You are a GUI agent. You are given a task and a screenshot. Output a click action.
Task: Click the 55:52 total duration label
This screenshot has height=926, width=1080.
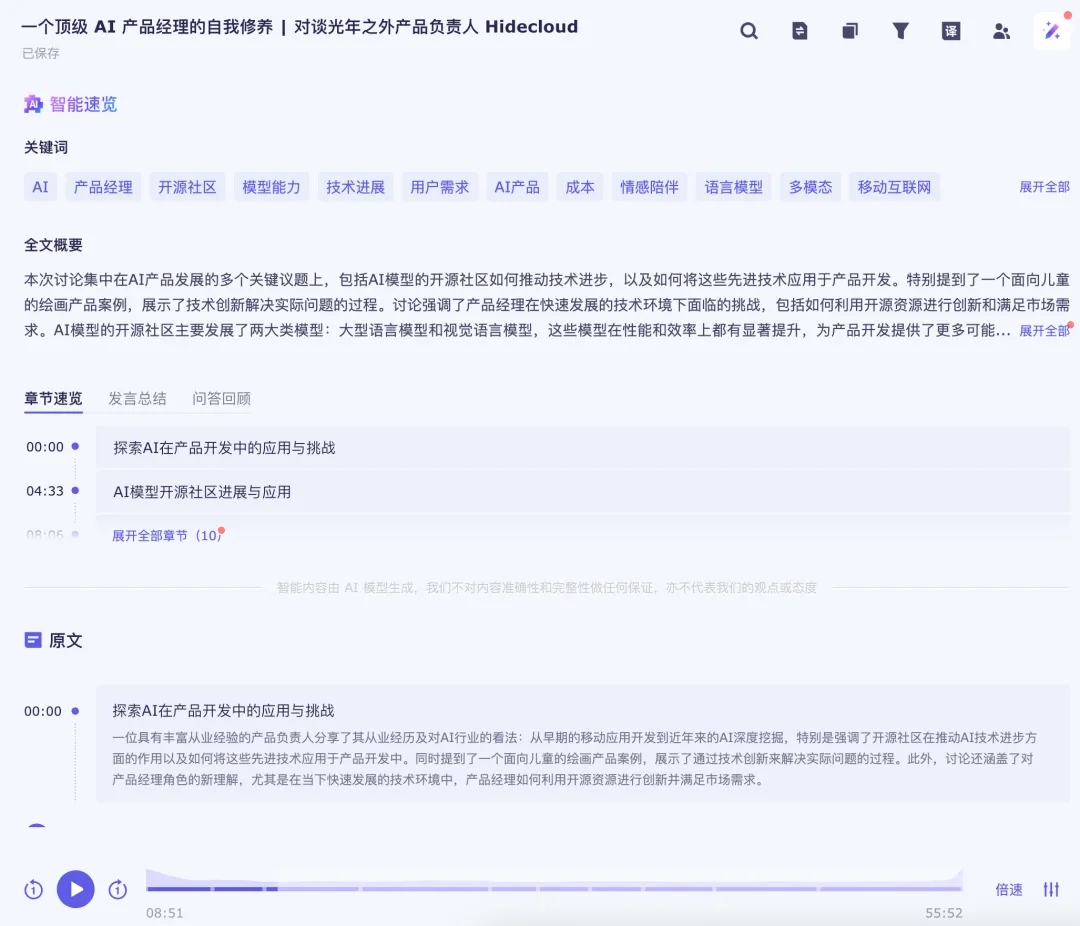pos(944,913)
